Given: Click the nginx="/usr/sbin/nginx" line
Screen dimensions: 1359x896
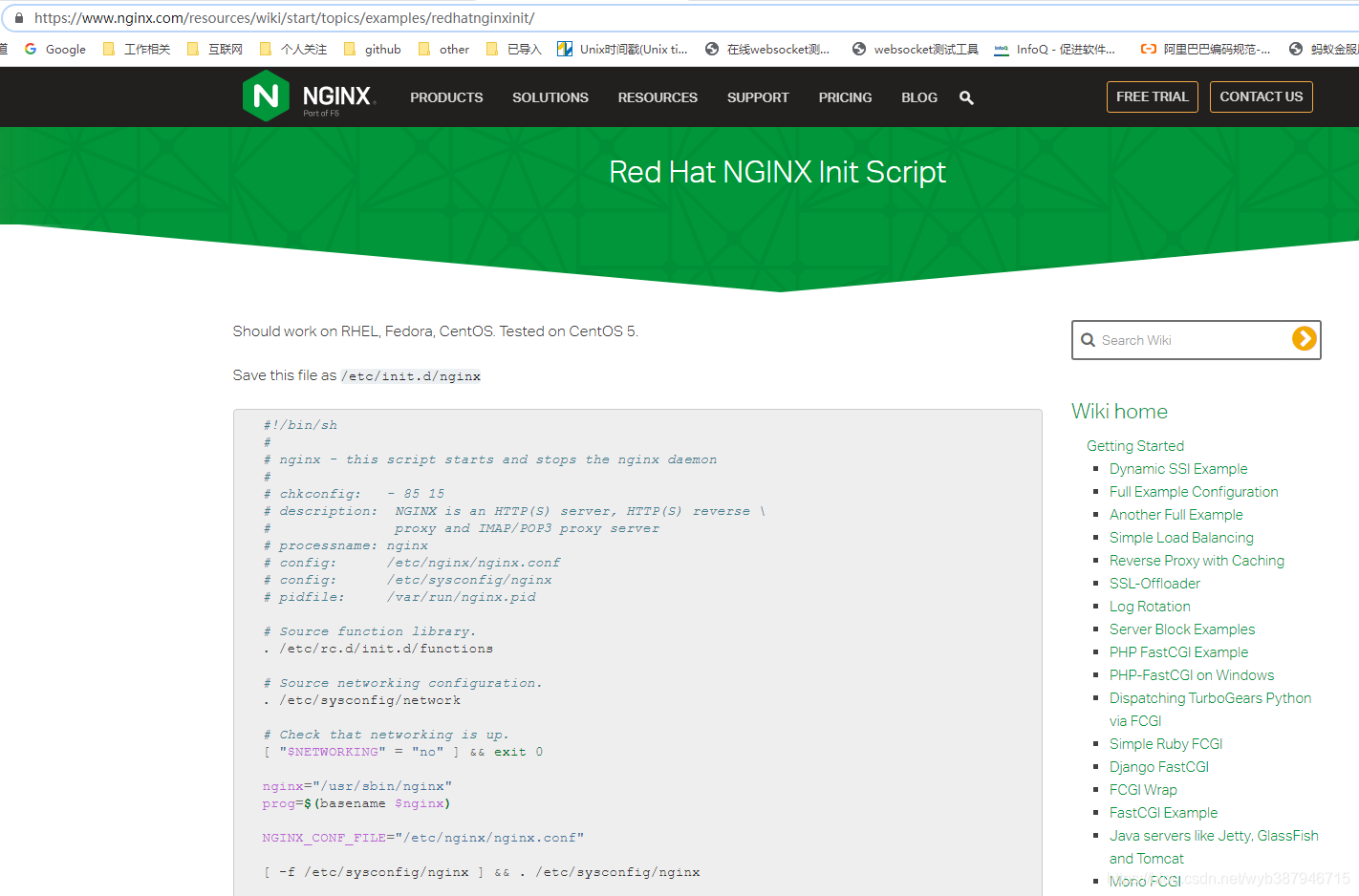Looking at the screenshot, I should pos(357,786).
